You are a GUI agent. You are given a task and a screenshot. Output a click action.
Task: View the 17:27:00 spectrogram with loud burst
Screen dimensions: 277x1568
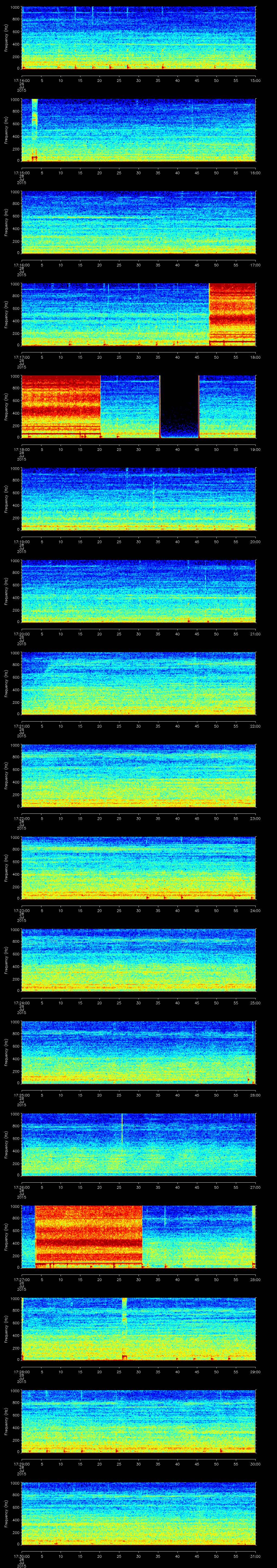tap(138, 1237)
